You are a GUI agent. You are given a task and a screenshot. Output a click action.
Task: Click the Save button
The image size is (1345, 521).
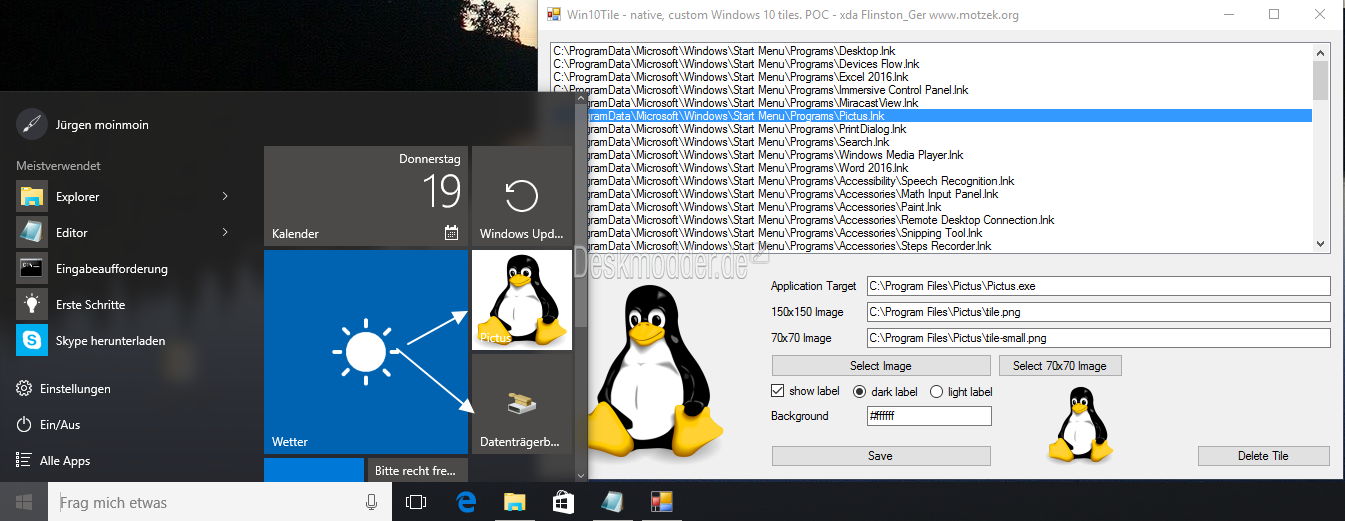tap(881, 456)
